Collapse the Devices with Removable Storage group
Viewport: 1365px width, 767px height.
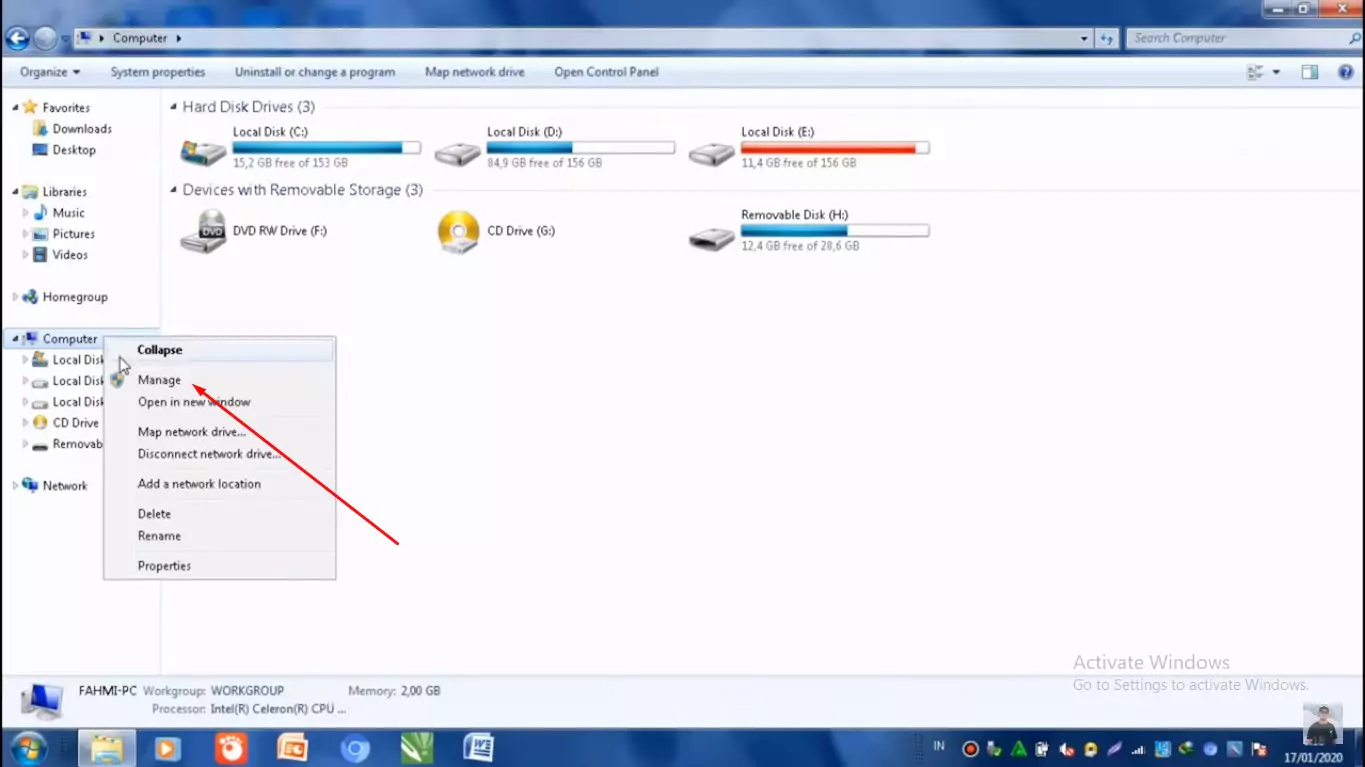[174, 190]
